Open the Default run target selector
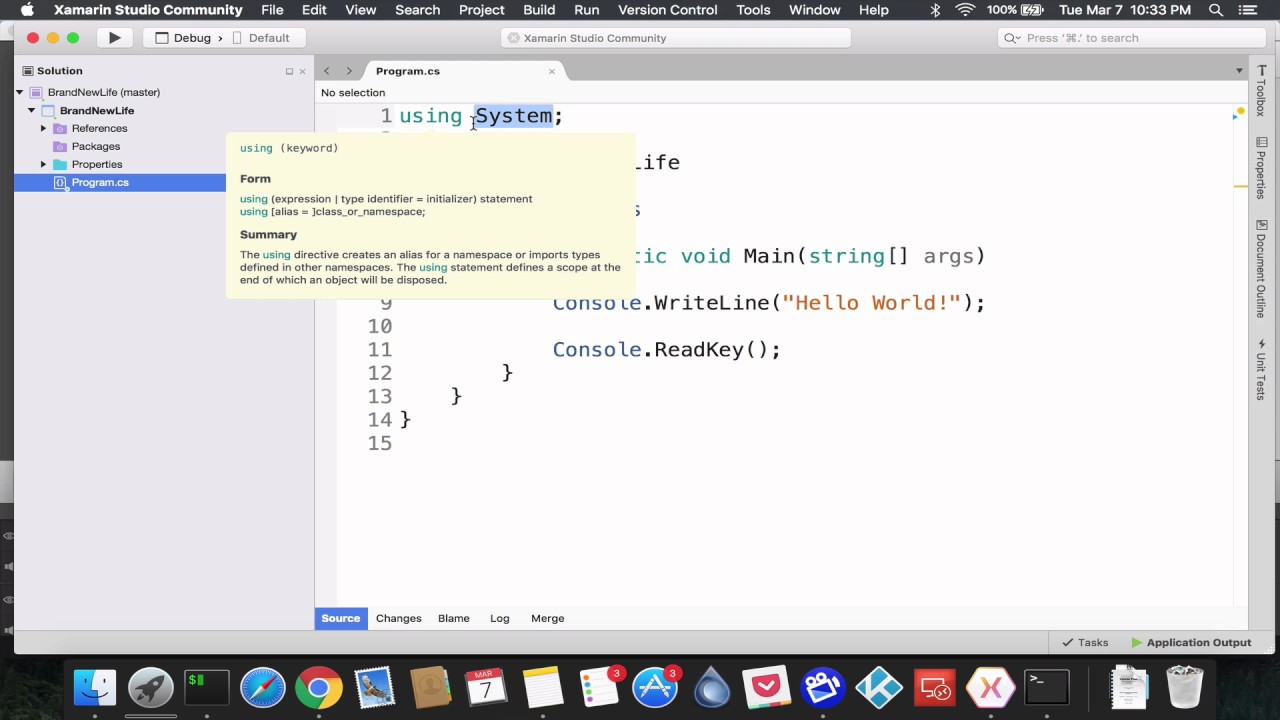 pyautogui.click(x=261, y=38)
